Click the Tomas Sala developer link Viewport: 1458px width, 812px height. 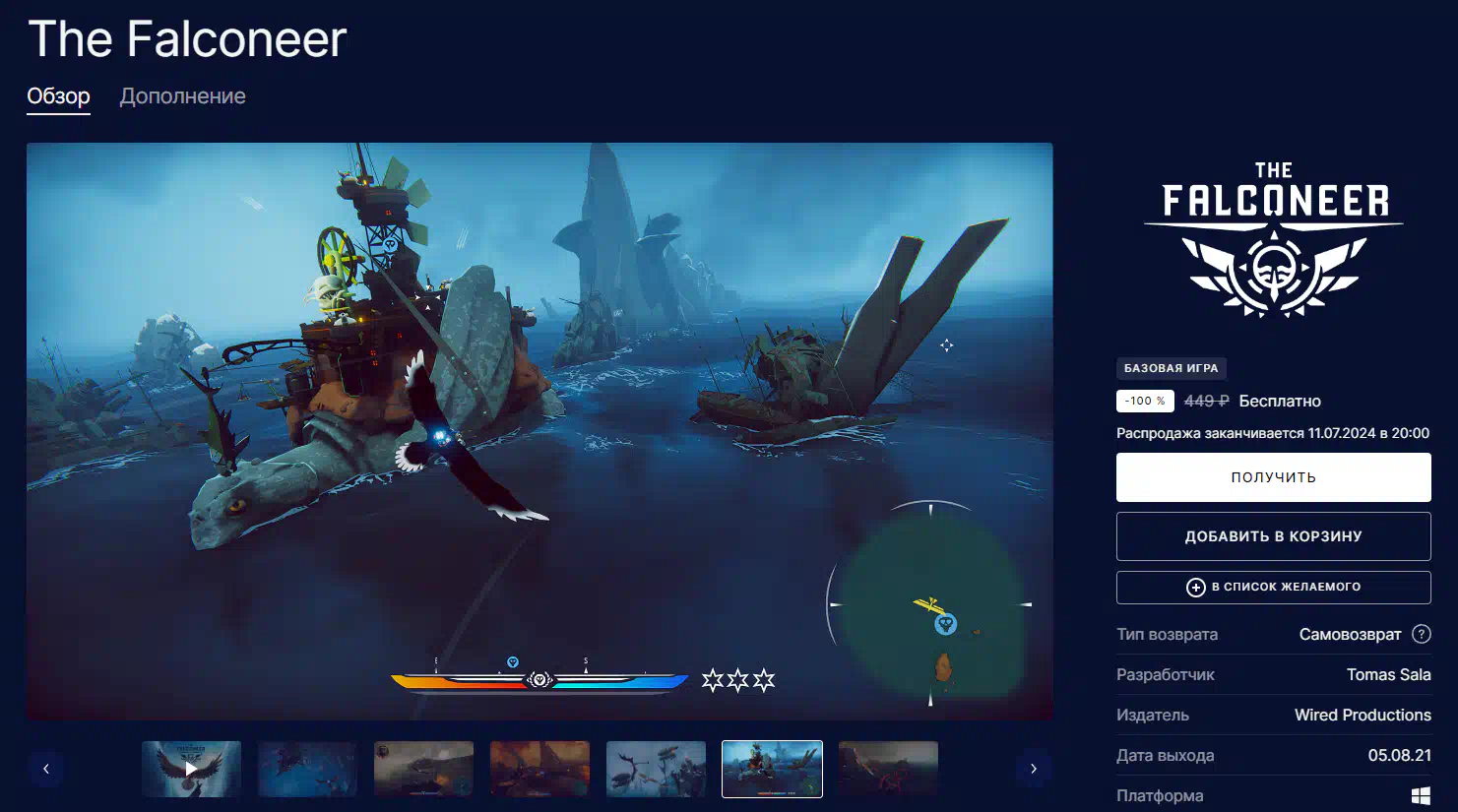pyautogui.click(x=1388, y=674)
